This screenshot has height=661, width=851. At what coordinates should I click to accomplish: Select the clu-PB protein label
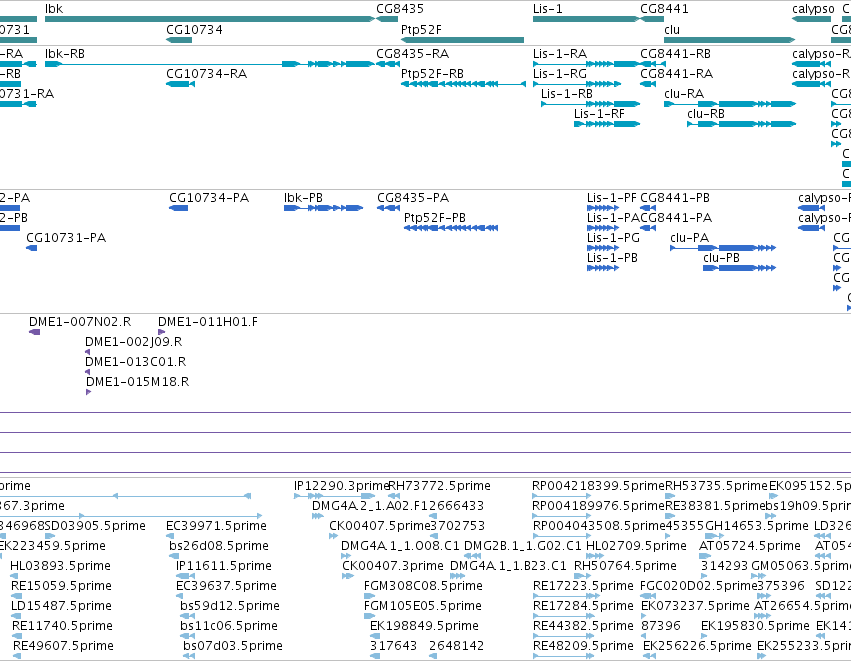[721, 258]
